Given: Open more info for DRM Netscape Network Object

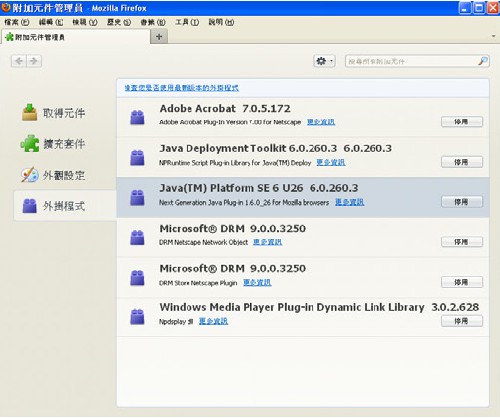Looking at the screenshot, I should pos(267,242).
